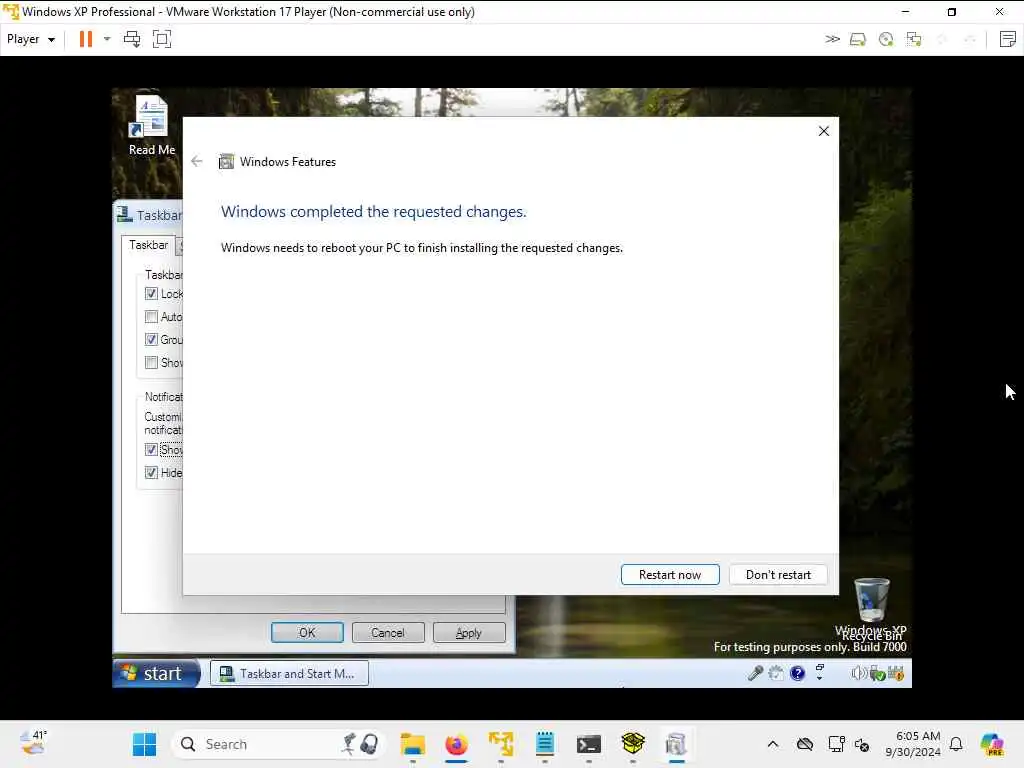
Task: Click the network adapter device icon
Action: pyautogui.click(x=914, y=40)
